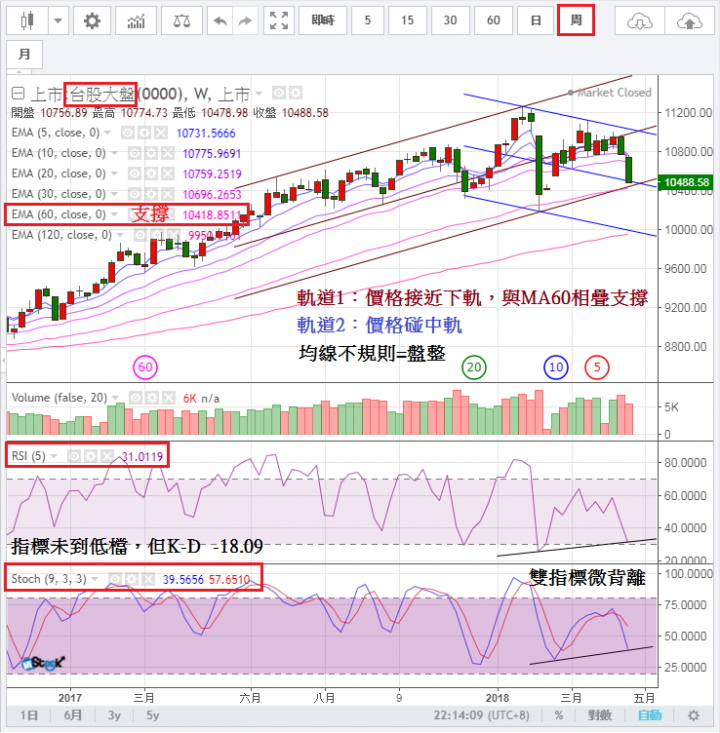Open settings for the main symbol series
720x733 pixels.
295,93
